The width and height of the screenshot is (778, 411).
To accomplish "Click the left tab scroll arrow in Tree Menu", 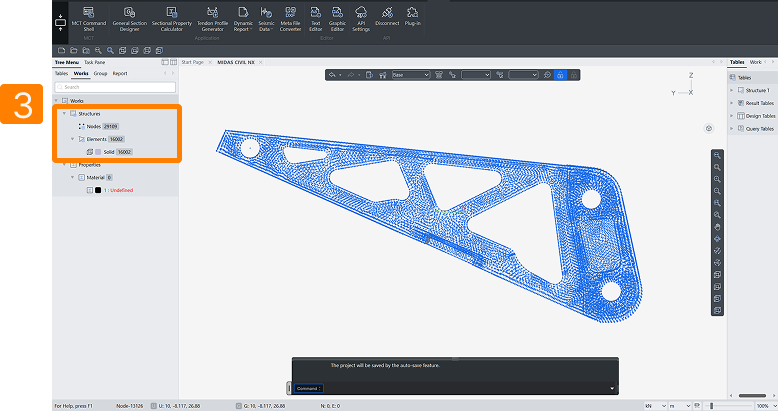I will 165,73.
